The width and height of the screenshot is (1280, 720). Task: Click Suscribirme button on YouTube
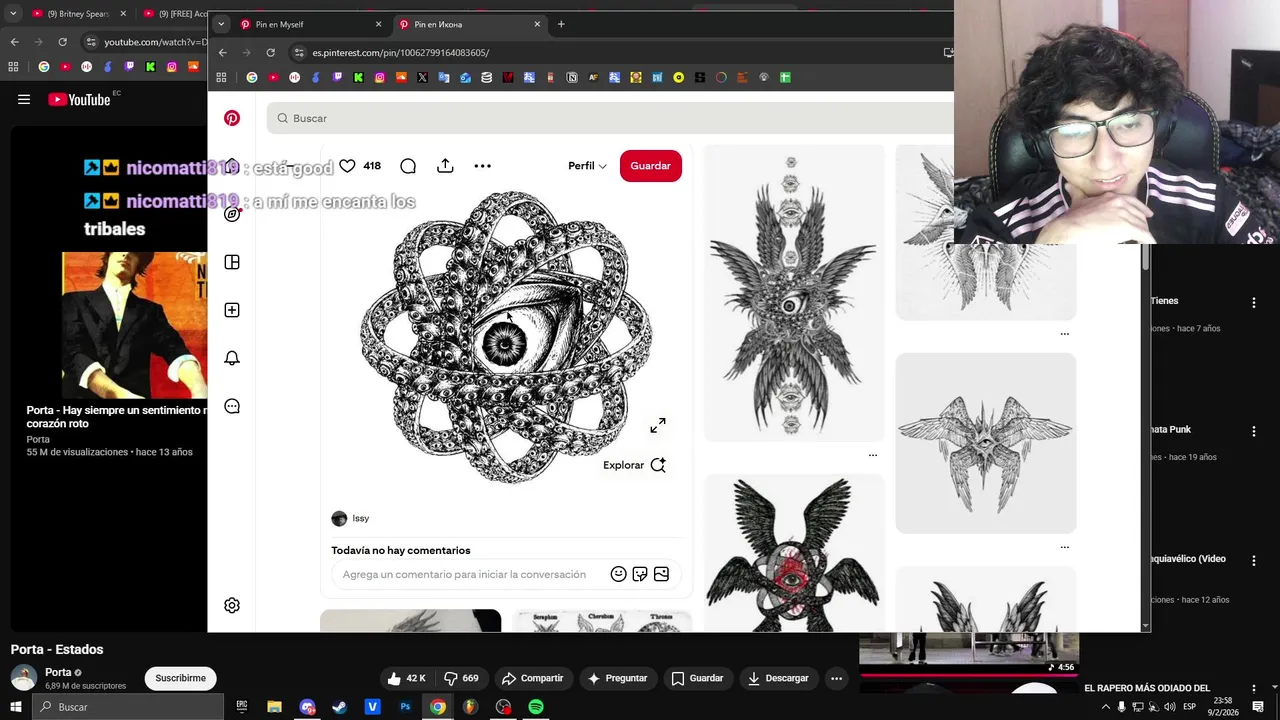(181, 678)
